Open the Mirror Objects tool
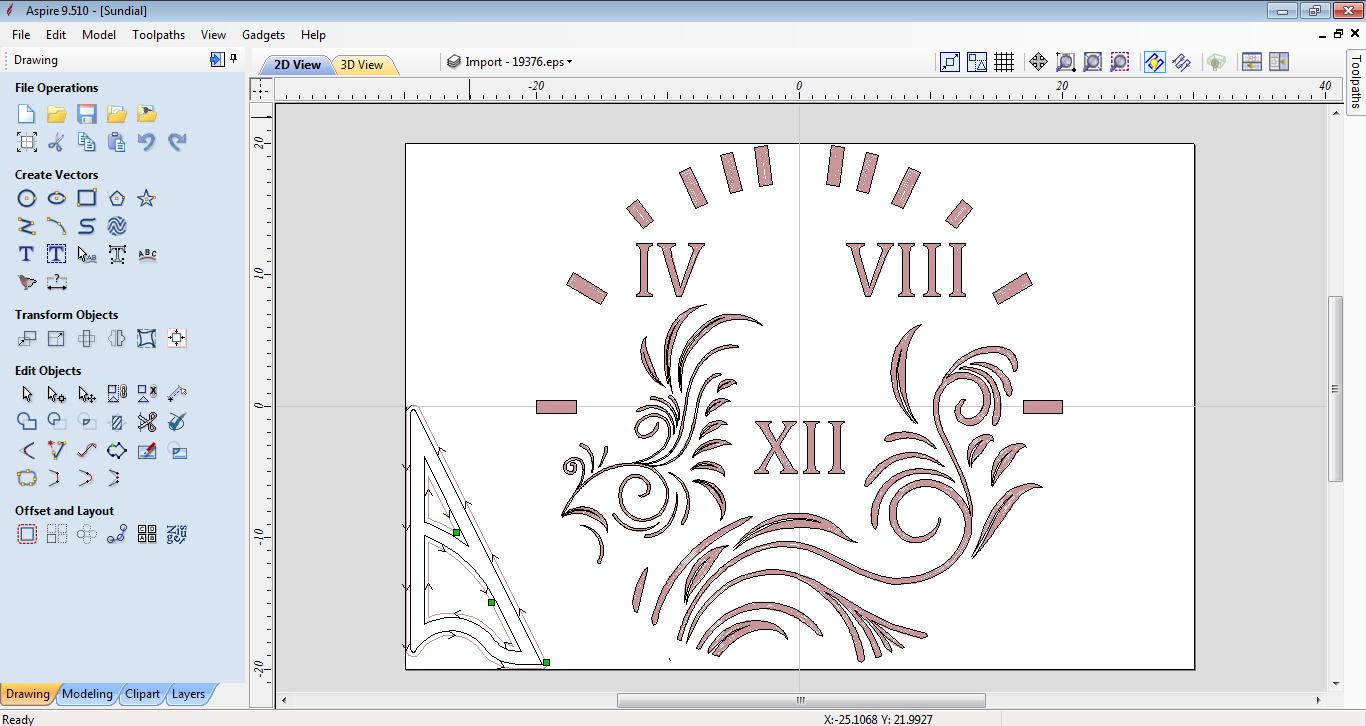This screenshot has height=726, width=1366. coord(116,338)
